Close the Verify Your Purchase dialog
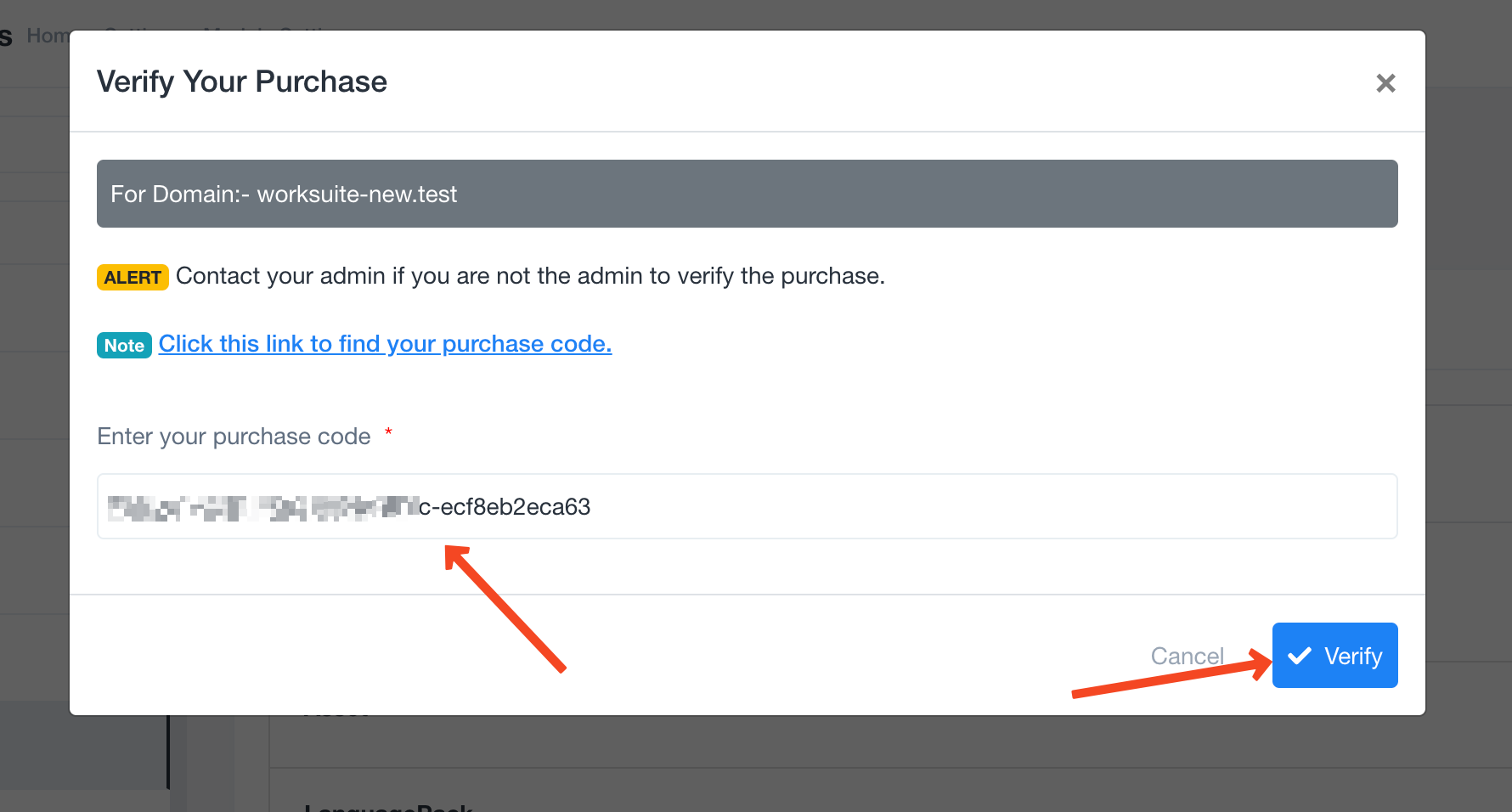 tap(1385, 83)
